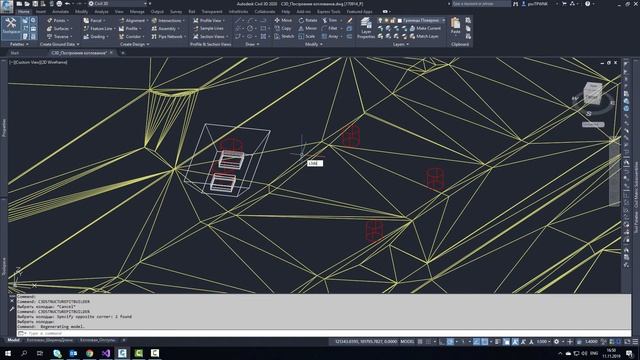Toggle snap mode in status bar

tap(428, 342)
